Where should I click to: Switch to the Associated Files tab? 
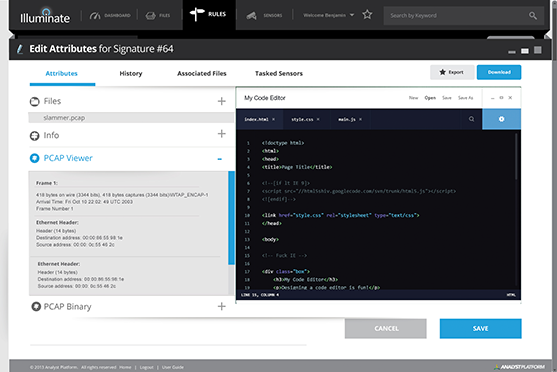coord(202,74)
